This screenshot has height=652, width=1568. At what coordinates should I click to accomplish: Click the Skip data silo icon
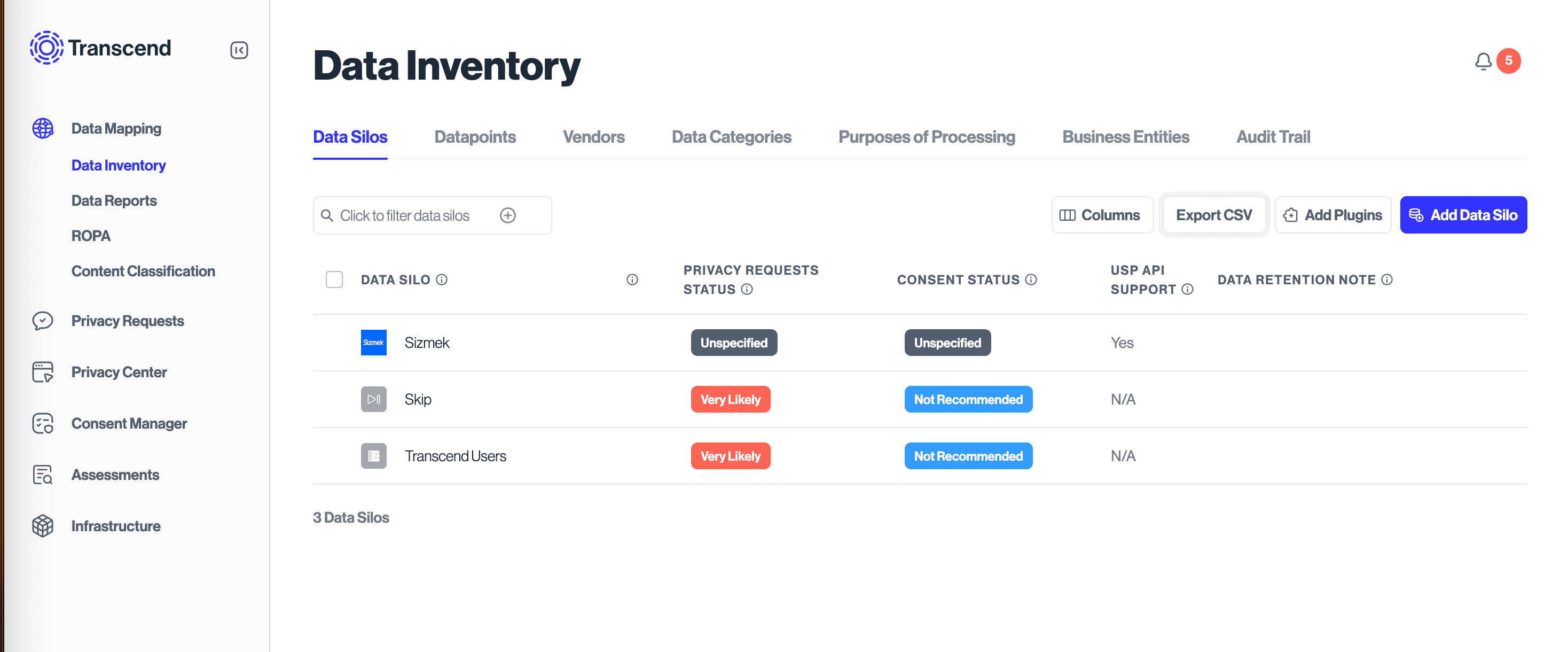coord(373,399)
